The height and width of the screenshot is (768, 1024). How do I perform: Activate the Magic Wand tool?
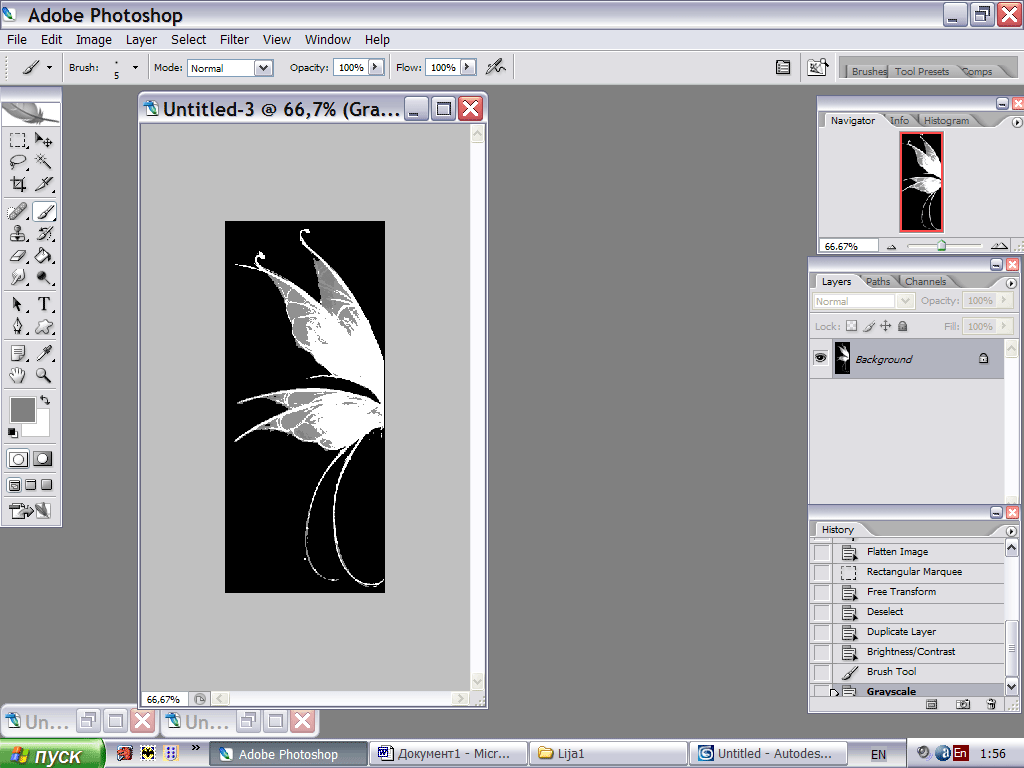click(44, 161)
